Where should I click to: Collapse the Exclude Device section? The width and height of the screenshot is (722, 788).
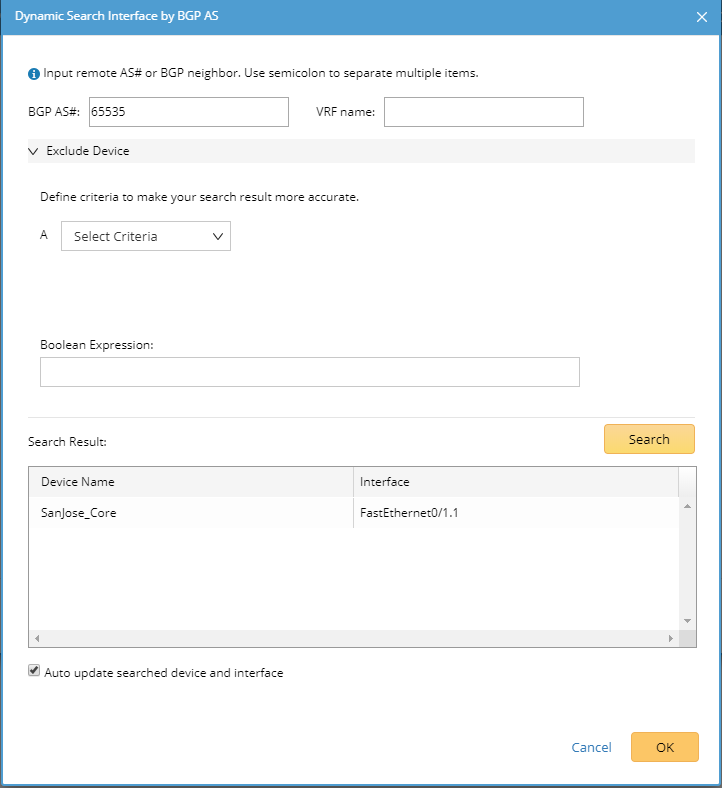pos(33,151)
